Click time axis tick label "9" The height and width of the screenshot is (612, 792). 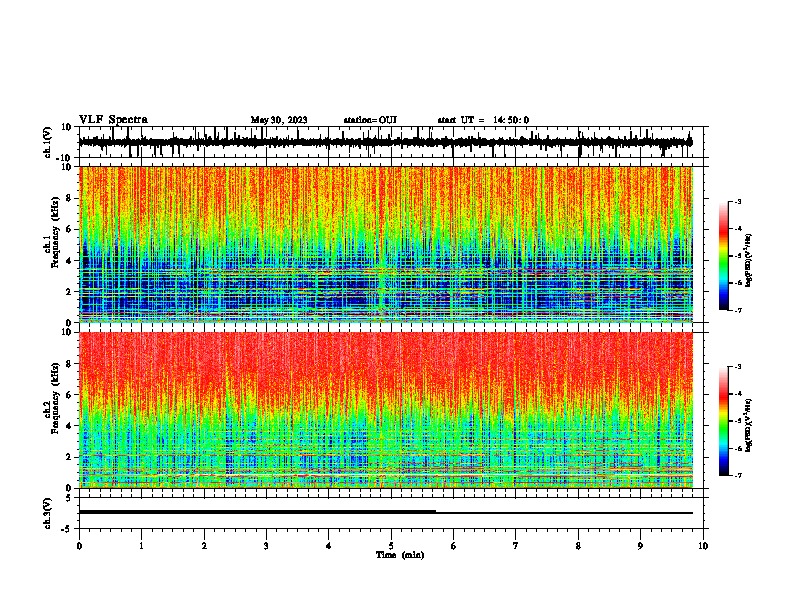coord(640,546)
